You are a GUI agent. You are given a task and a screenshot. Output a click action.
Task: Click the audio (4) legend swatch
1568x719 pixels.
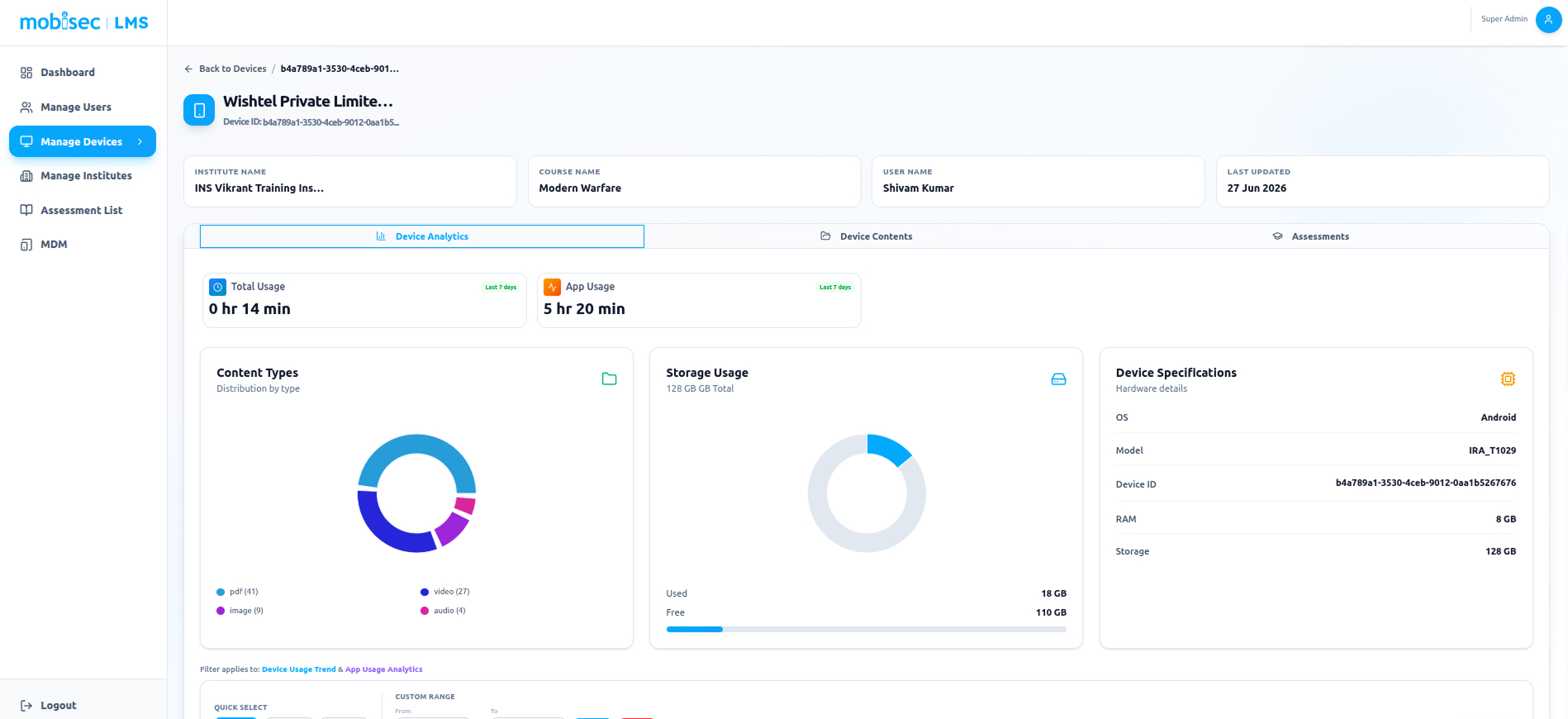(425, 611)
